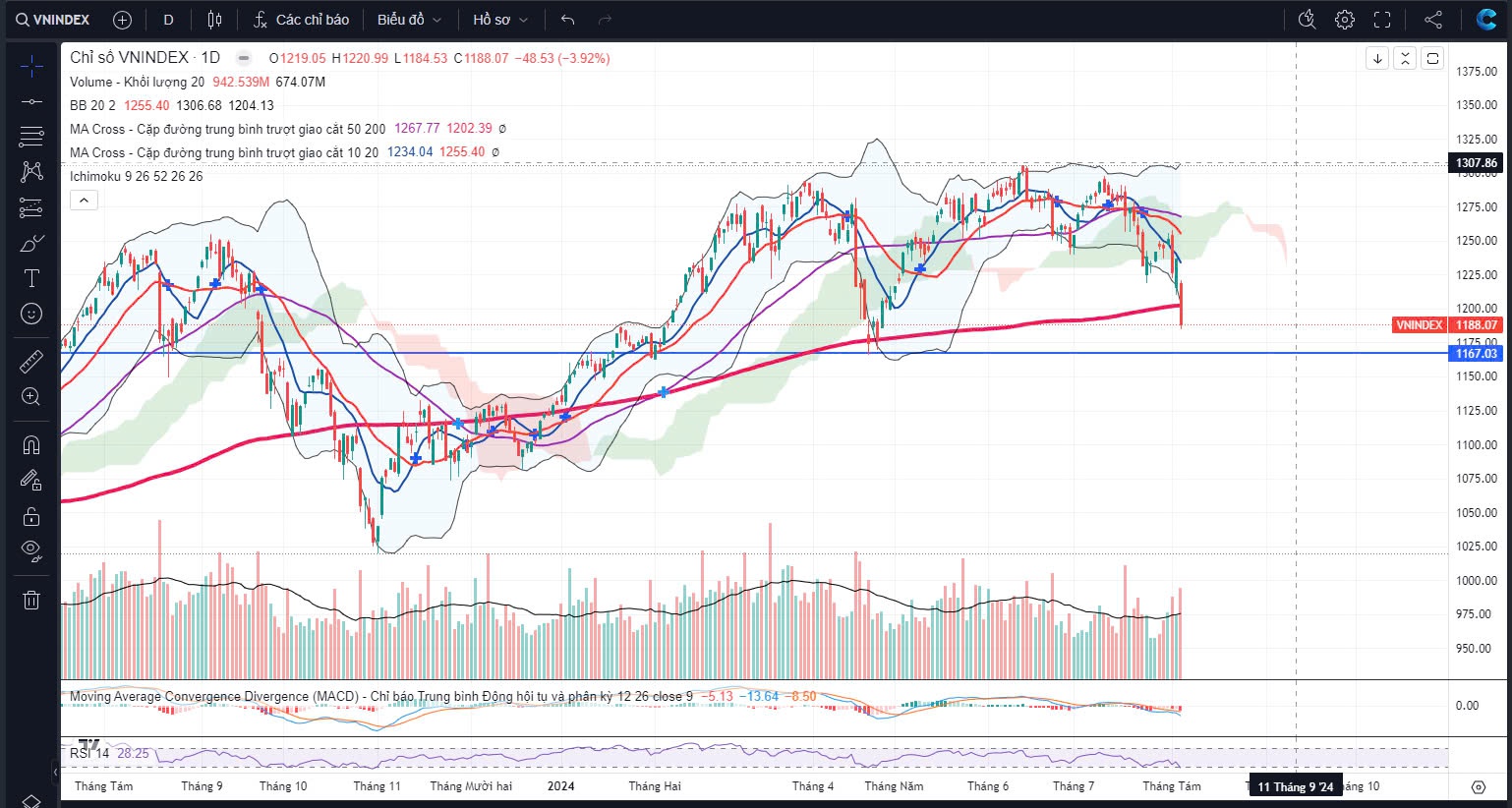Screen dimensions: 1512x808
Task: Click RSI value 28.25
Action: coord(133,753)
